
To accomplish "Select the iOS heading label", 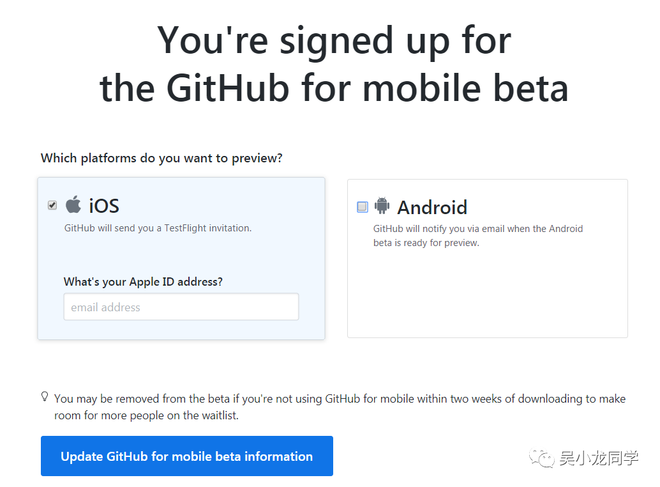I will [x=104, y=206].
